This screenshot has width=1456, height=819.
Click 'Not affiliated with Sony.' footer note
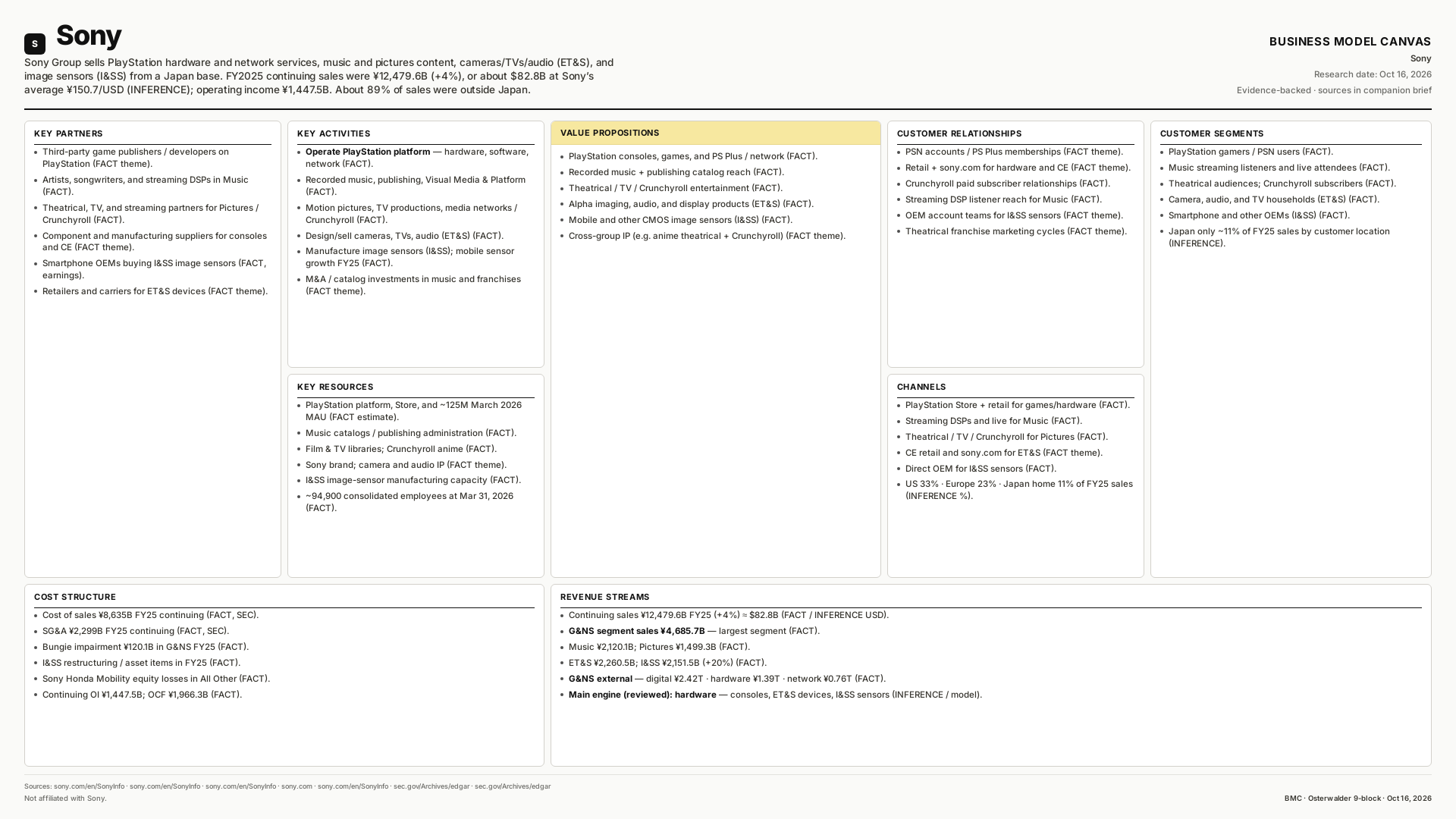[x=65, y=799]
